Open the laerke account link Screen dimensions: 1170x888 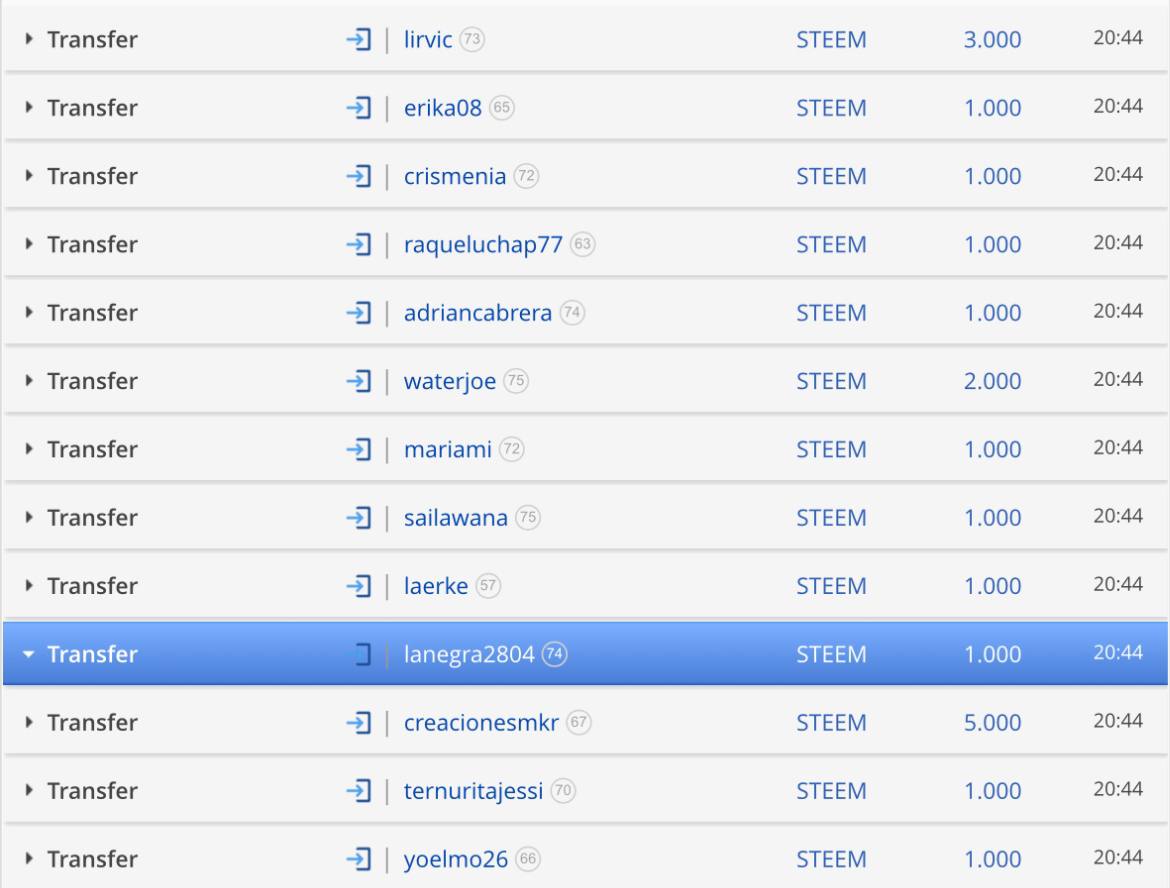click(436, 587)
